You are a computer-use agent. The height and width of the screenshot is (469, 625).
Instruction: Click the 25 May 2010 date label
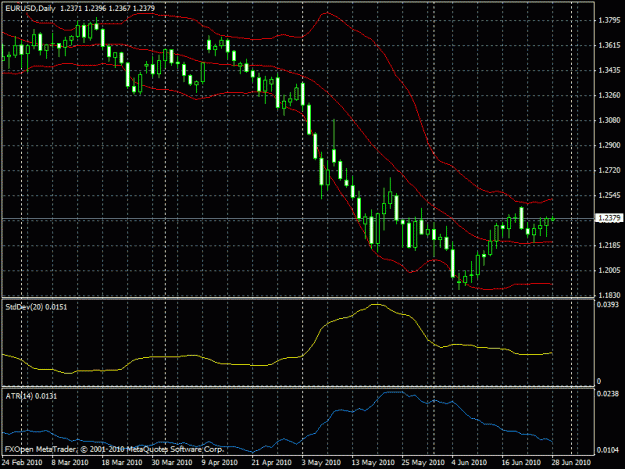click(x=423, y=463)
